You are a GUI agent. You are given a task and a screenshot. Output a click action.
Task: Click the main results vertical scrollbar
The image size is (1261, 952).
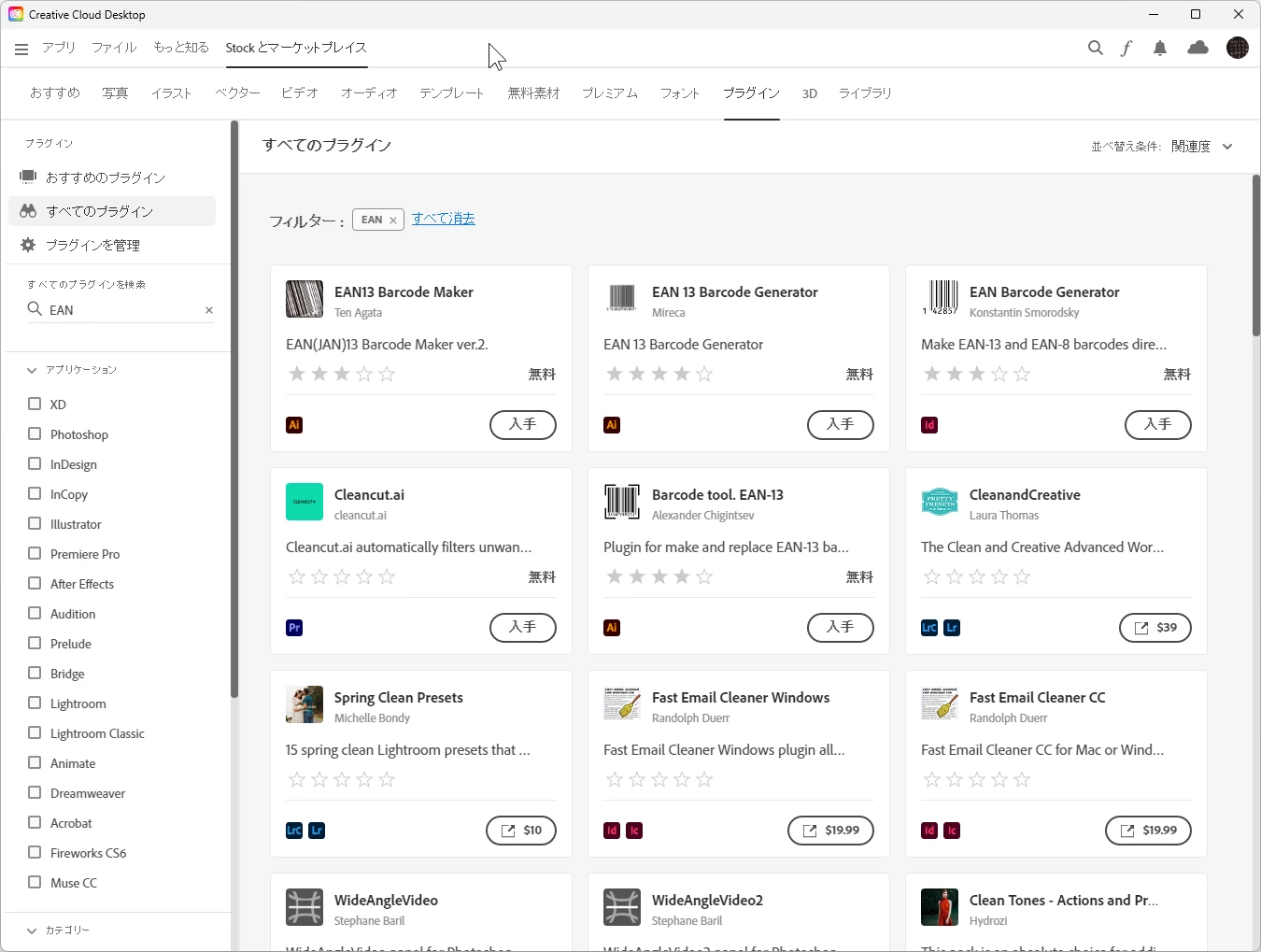click(x=1256, y=255)
